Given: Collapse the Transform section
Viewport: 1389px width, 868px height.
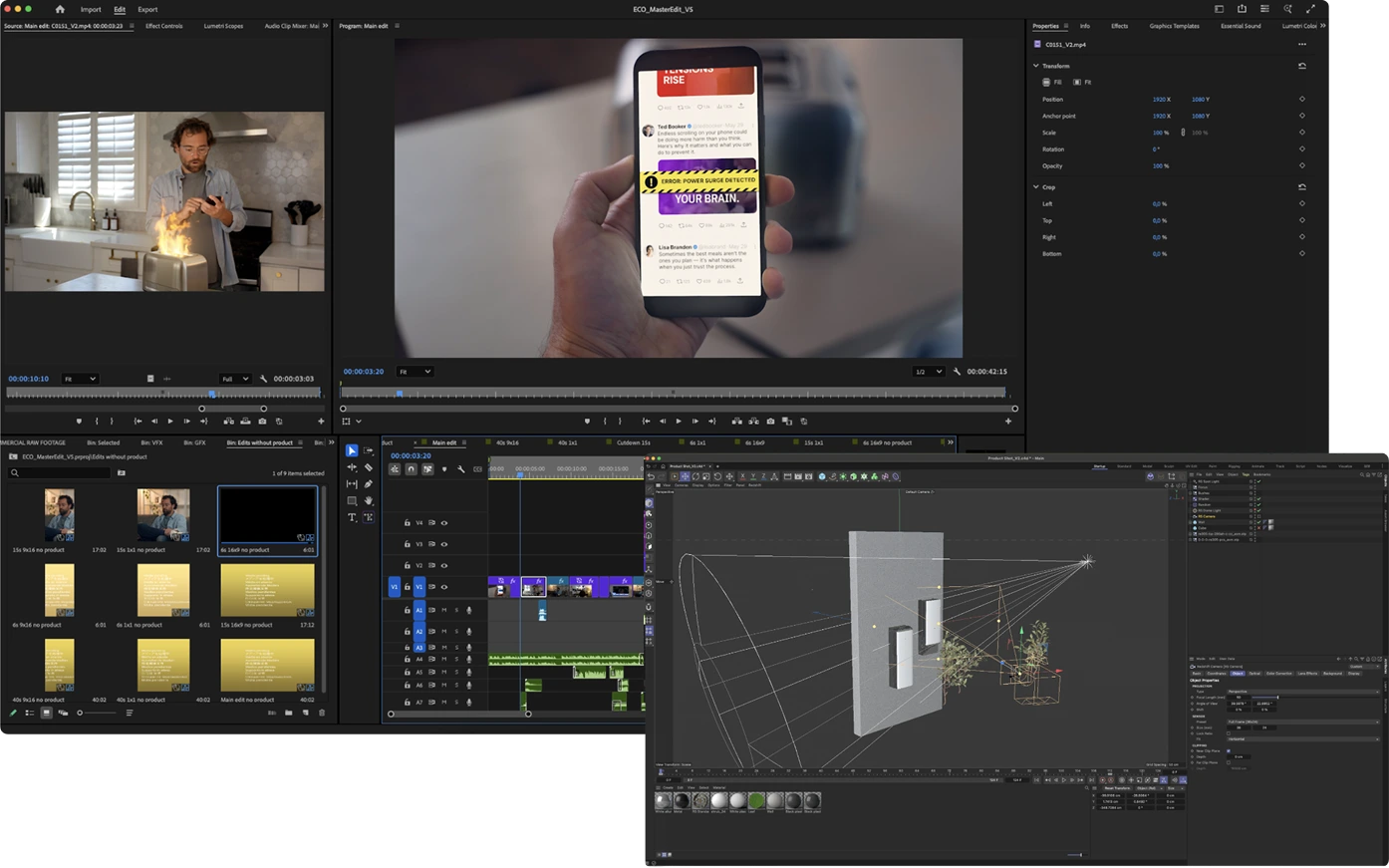Looking at the screenshot, I should click(x=1036, y=66).
